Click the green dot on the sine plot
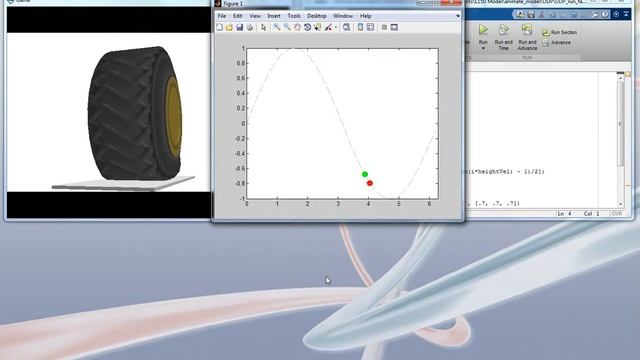Image resolution: width=640 pixels, height=360 pixels. [365, 174]
